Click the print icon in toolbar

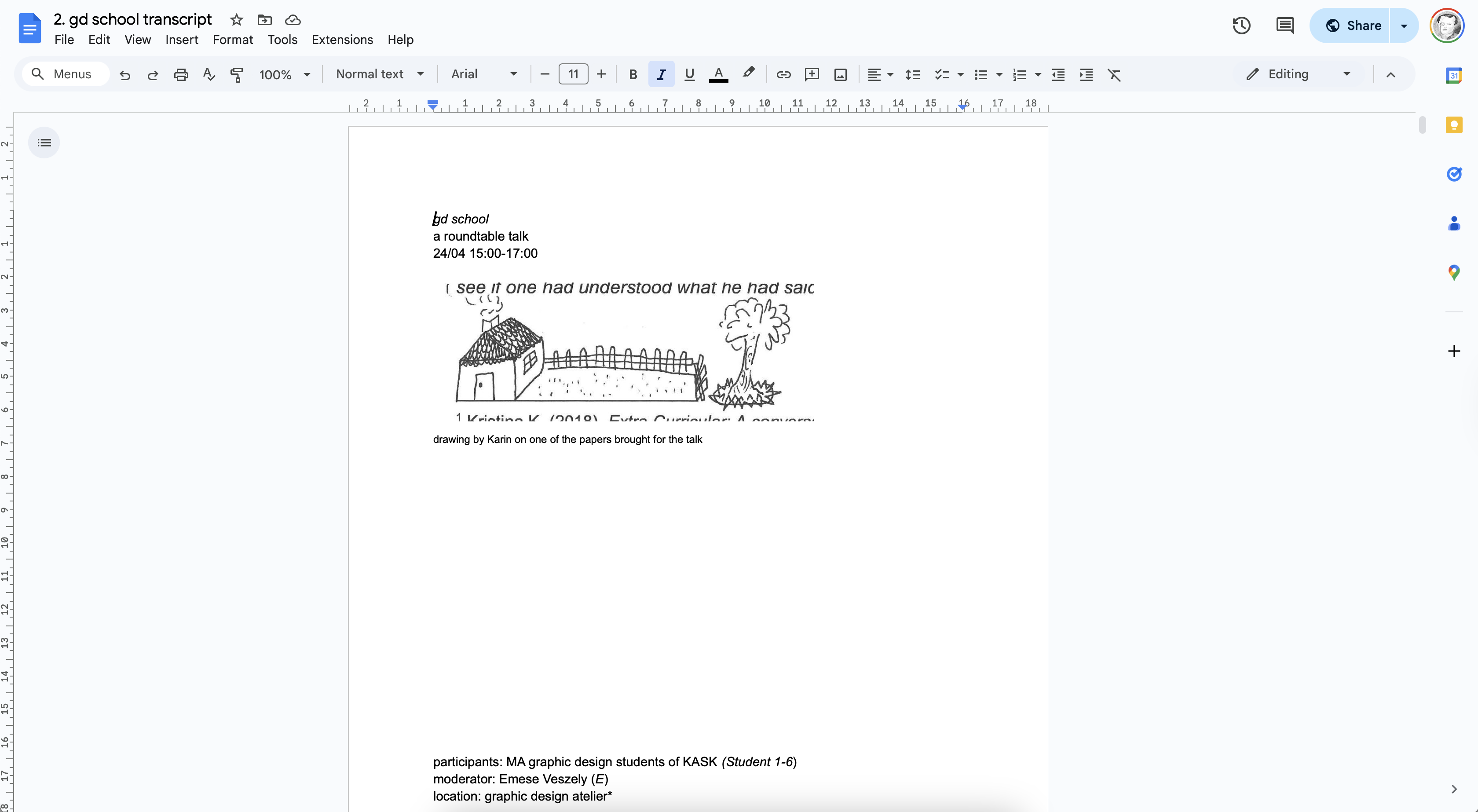tap(181, 75)
